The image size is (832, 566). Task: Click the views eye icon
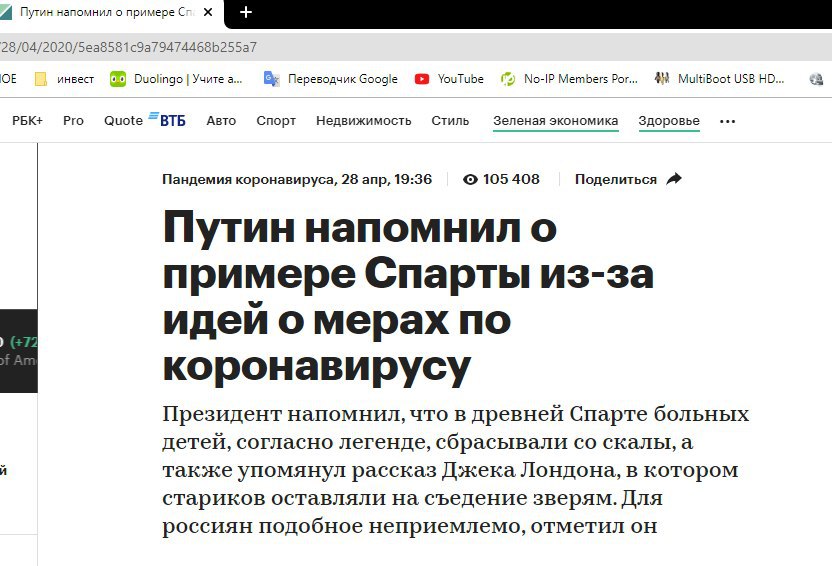tap(470, 179)
